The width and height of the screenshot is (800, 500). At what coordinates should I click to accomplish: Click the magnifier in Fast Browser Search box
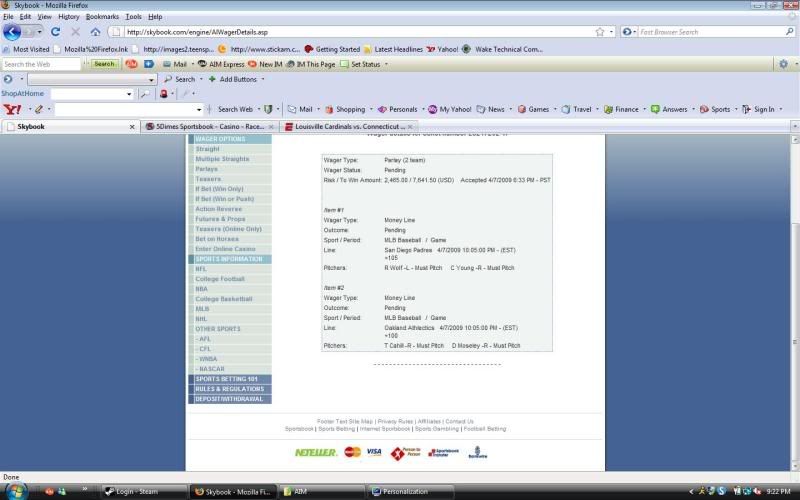[x=790, y=32]
